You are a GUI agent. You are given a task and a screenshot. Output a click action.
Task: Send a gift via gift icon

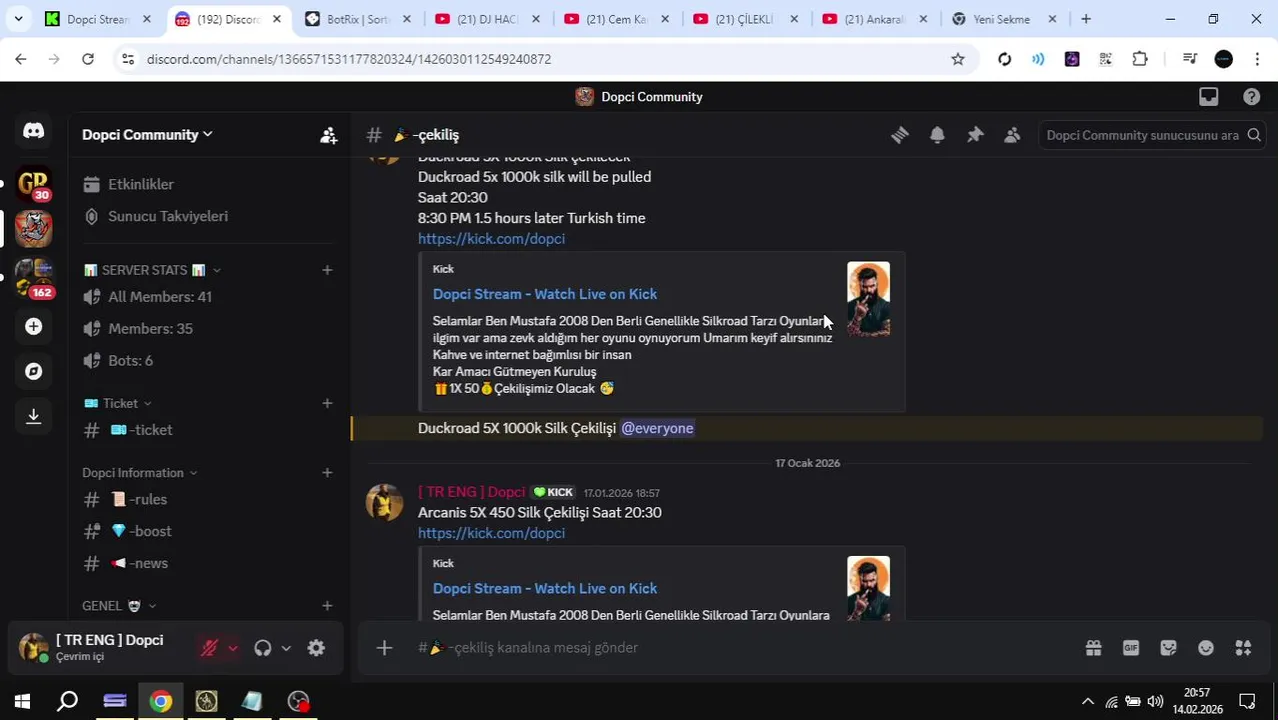[x=1093, y=648]
